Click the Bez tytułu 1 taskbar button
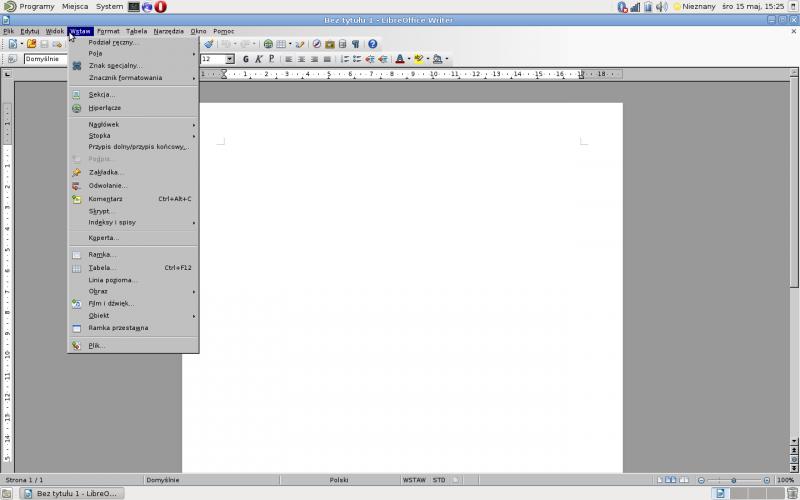Image resolution: width=800 pixels, height=500 pixels. coord(69,493)
